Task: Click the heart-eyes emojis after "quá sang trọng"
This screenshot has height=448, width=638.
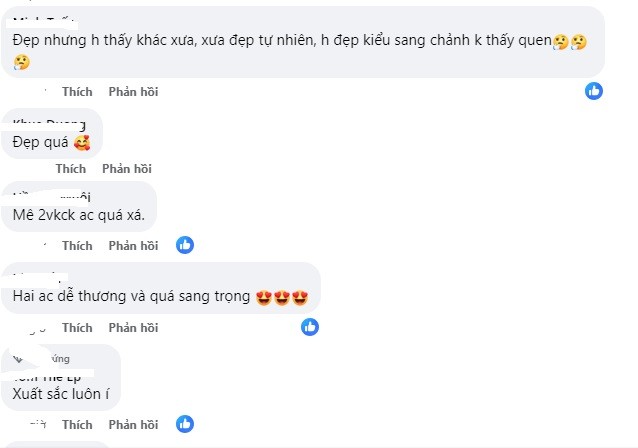Action: pyautogui.click(x=281, y=298)
